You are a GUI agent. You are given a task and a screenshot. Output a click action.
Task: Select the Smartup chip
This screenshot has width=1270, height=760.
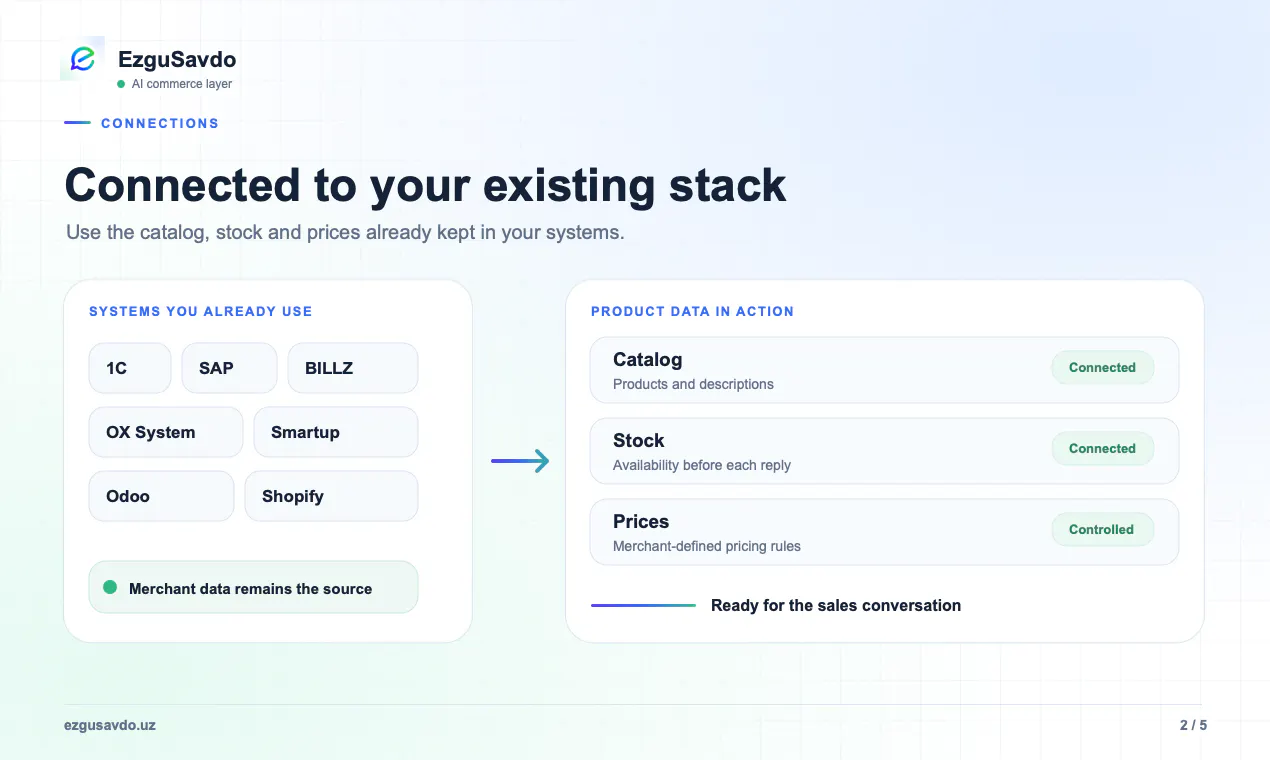click(x=336, y=432)
